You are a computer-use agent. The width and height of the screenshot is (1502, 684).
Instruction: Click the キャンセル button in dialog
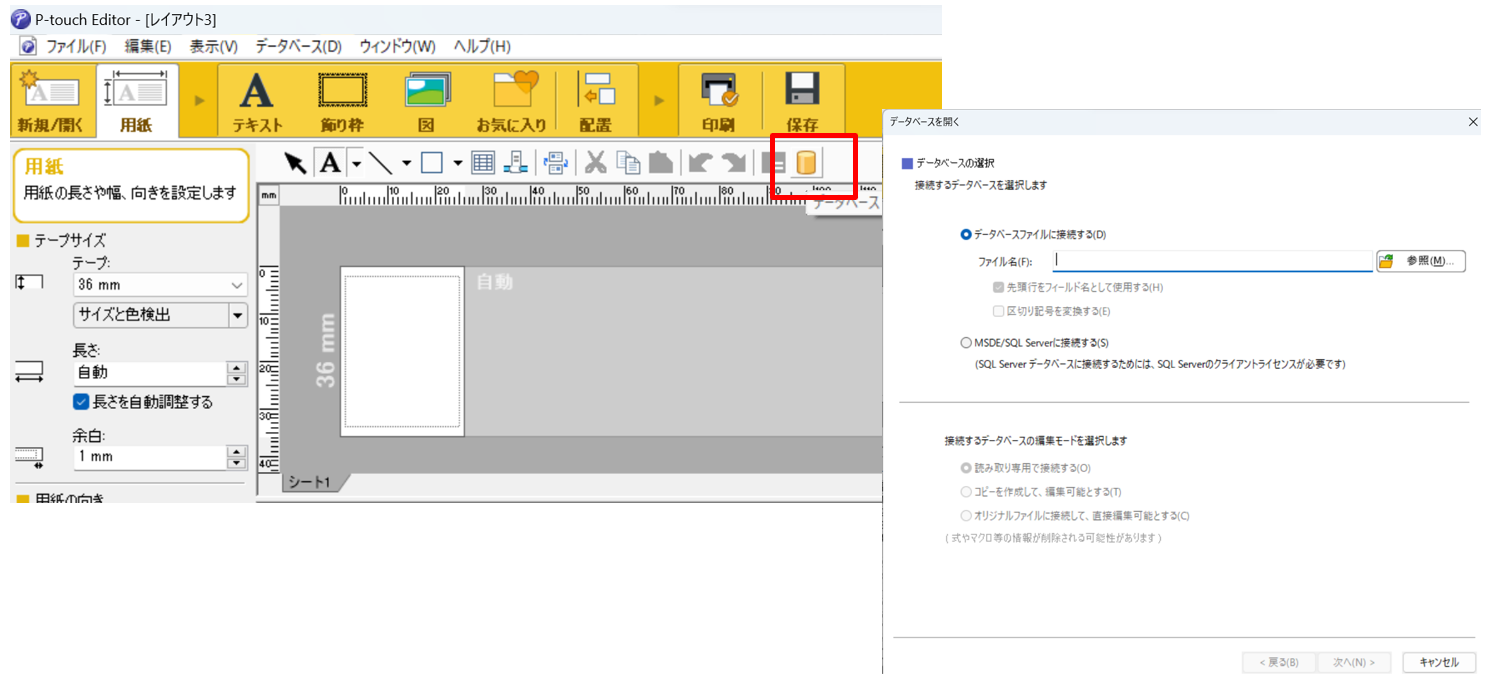click(x=1439, y=662)
